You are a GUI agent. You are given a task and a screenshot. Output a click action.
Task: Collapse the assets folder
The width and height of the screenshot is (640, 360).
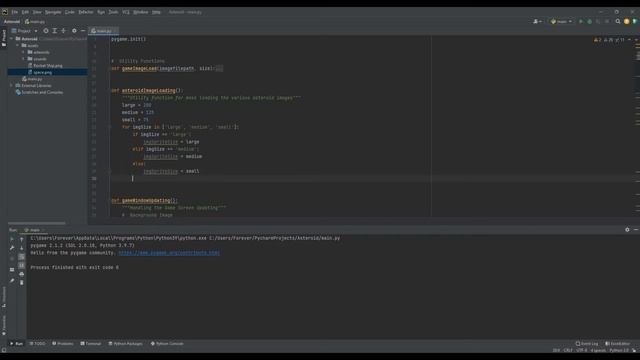18,46
